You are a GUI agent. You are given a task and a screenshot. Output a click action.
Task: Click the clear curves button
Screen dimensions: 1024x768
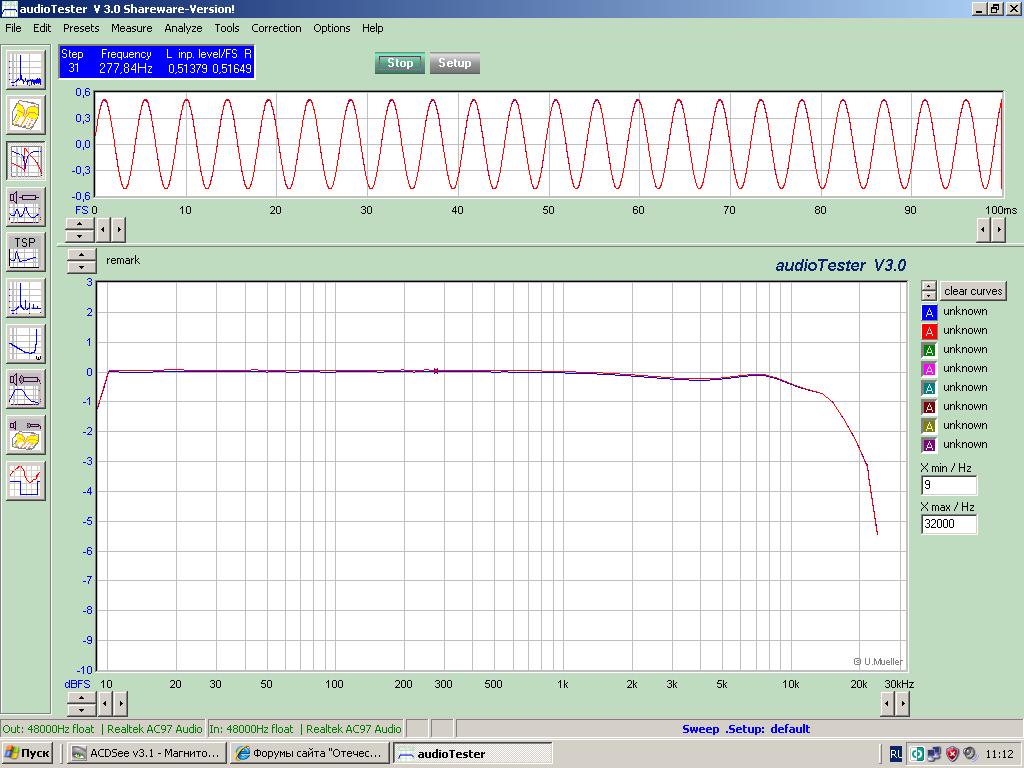[x=973, y=291]
